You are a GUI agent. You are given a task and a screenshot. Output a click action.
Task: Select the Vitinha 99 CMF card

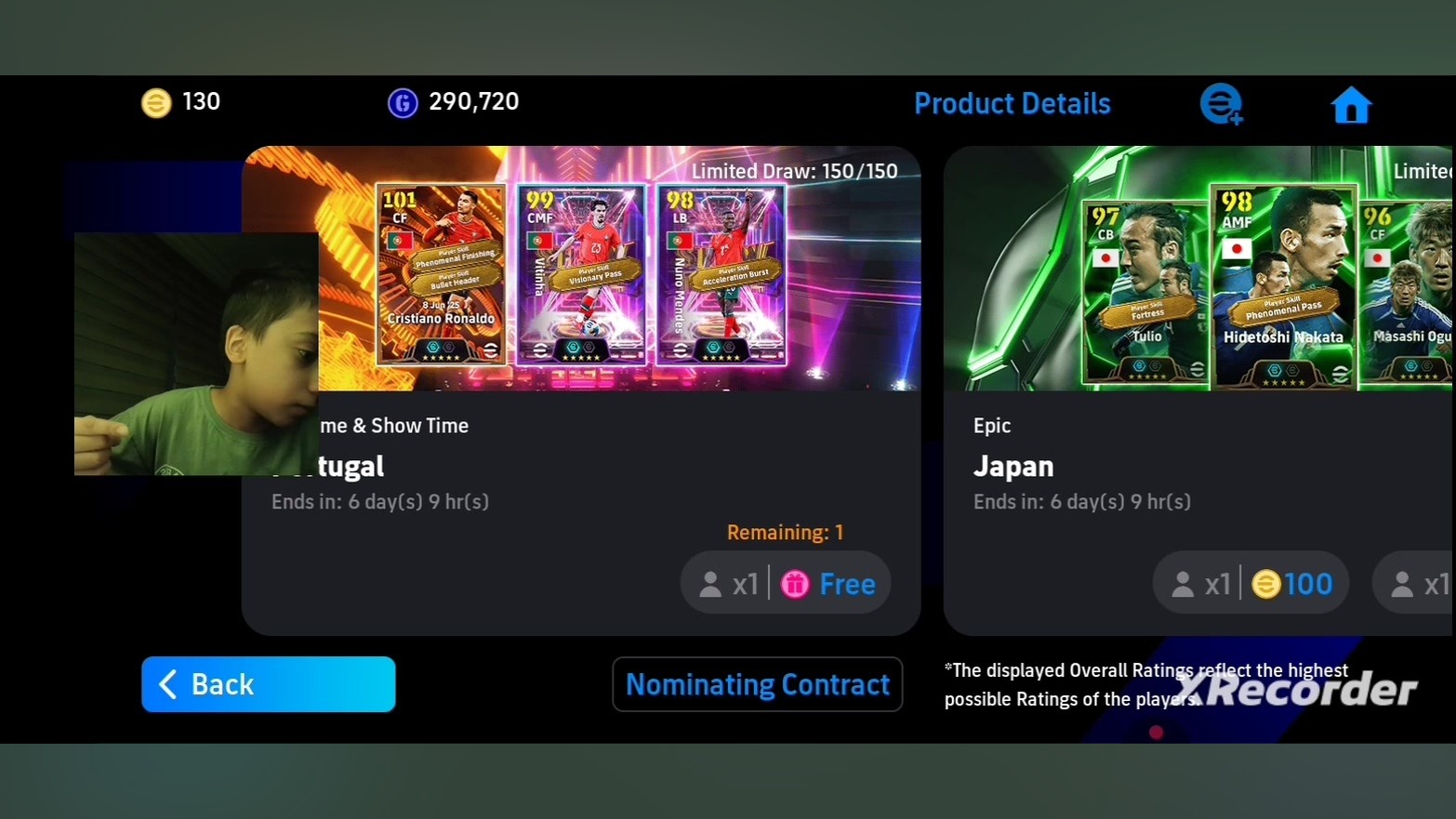[x=581, y=274]
